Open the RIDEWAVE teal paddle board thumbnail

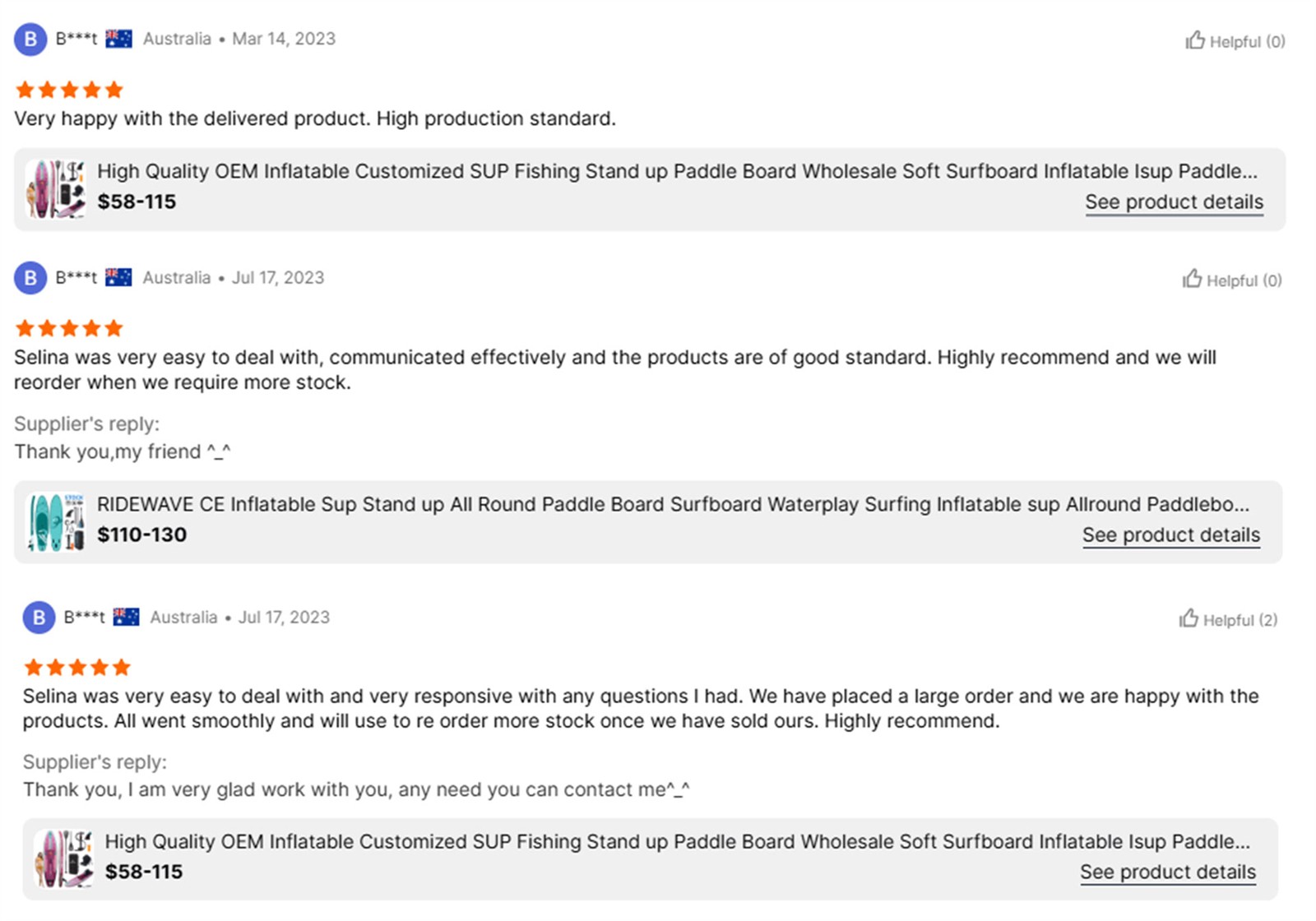pyautogui.click(x=56, y=522)
